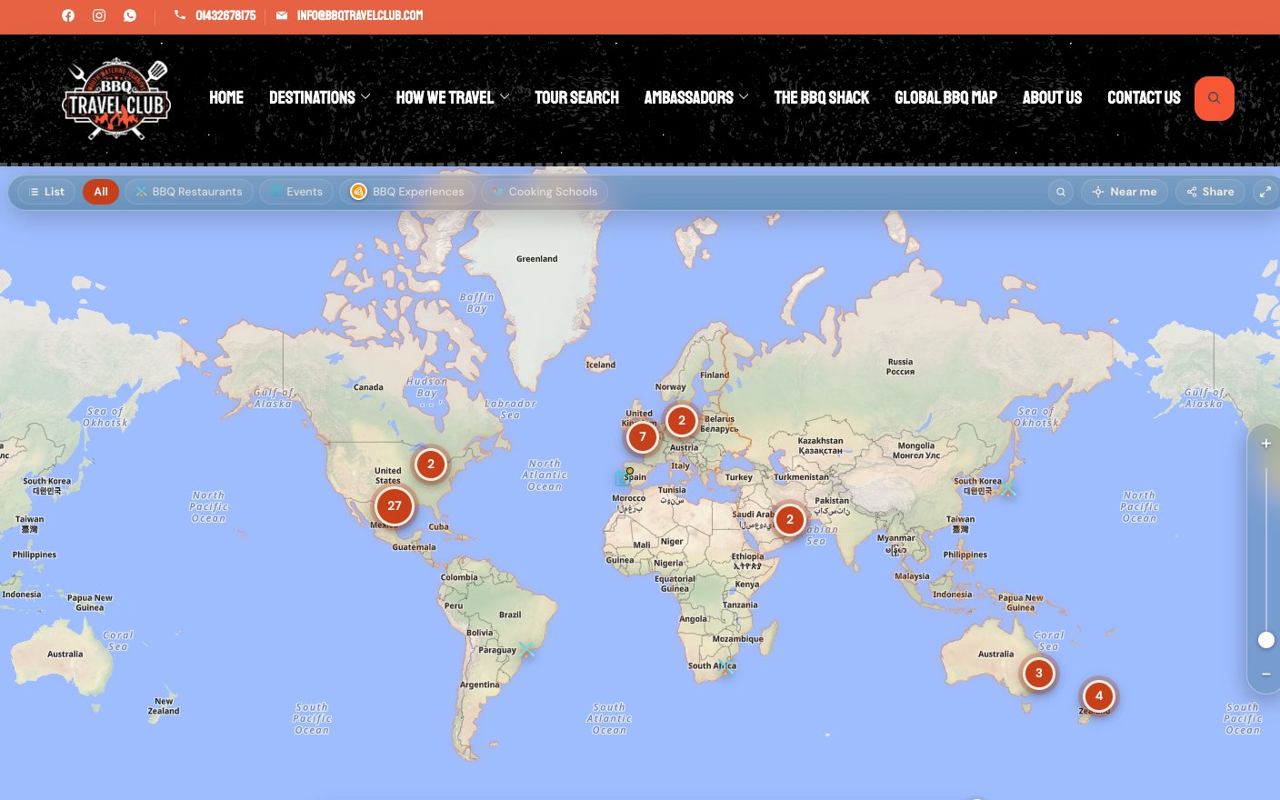Select the All category filter

[x=101, y=192]
